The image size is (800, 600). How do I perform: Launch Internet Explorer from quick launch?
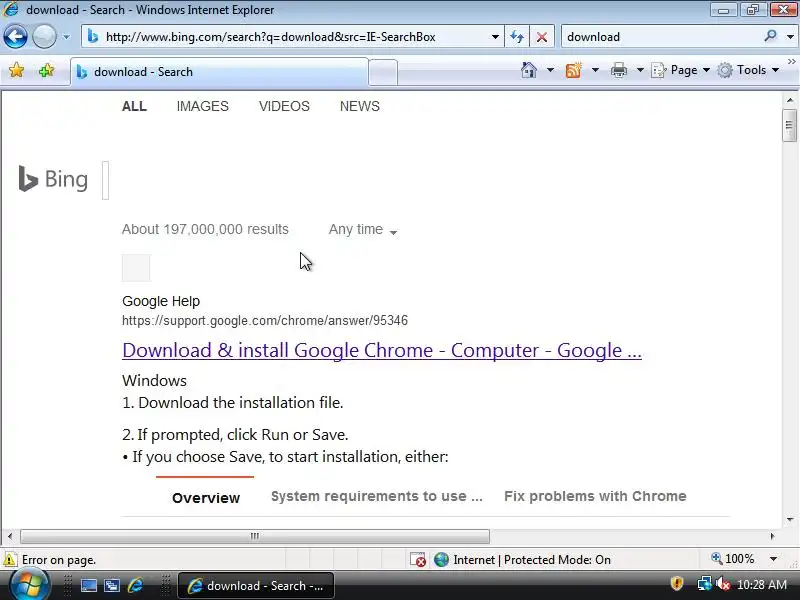coord(136,586)
